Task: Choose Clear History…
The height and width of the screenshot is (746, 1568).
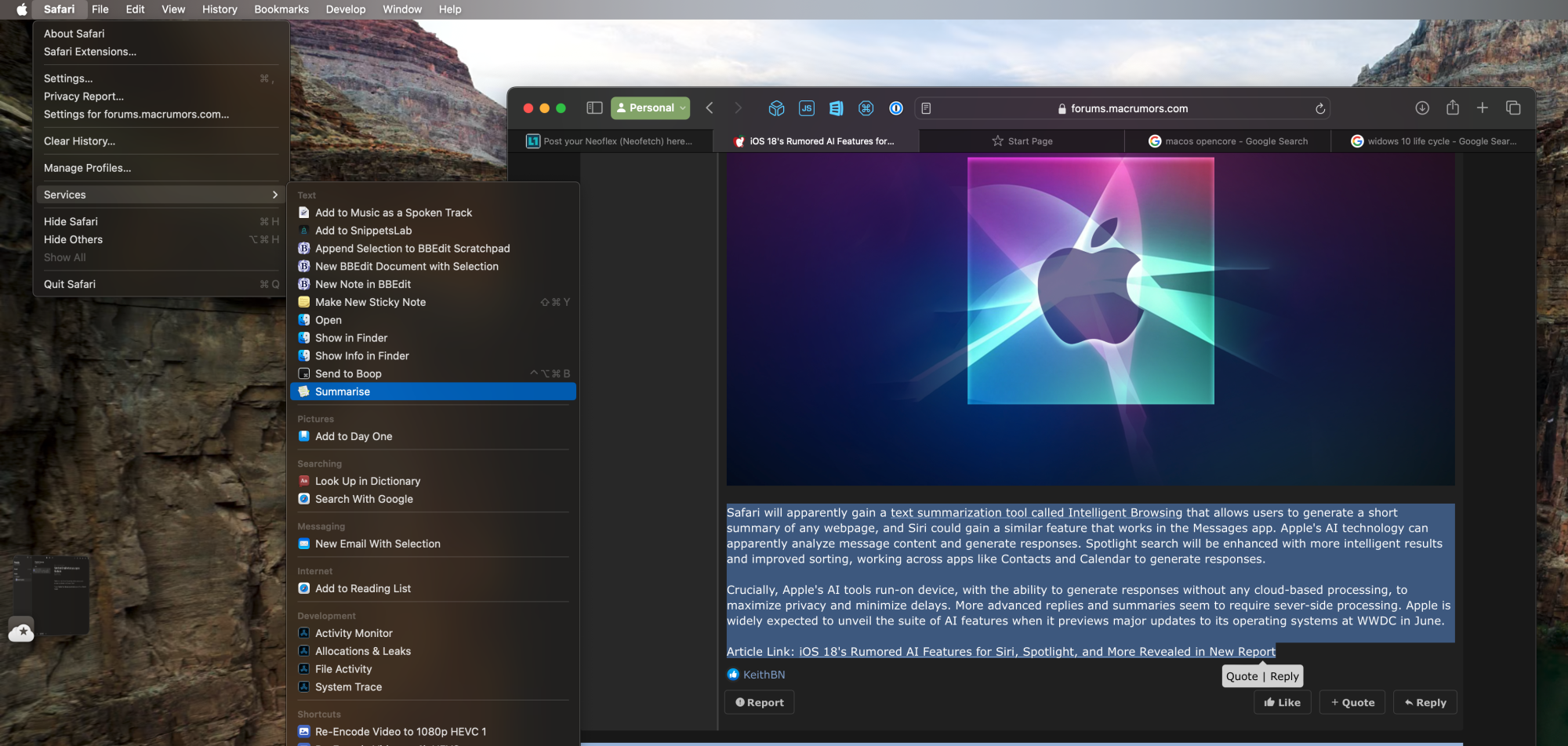Action: tap(161, 141)
